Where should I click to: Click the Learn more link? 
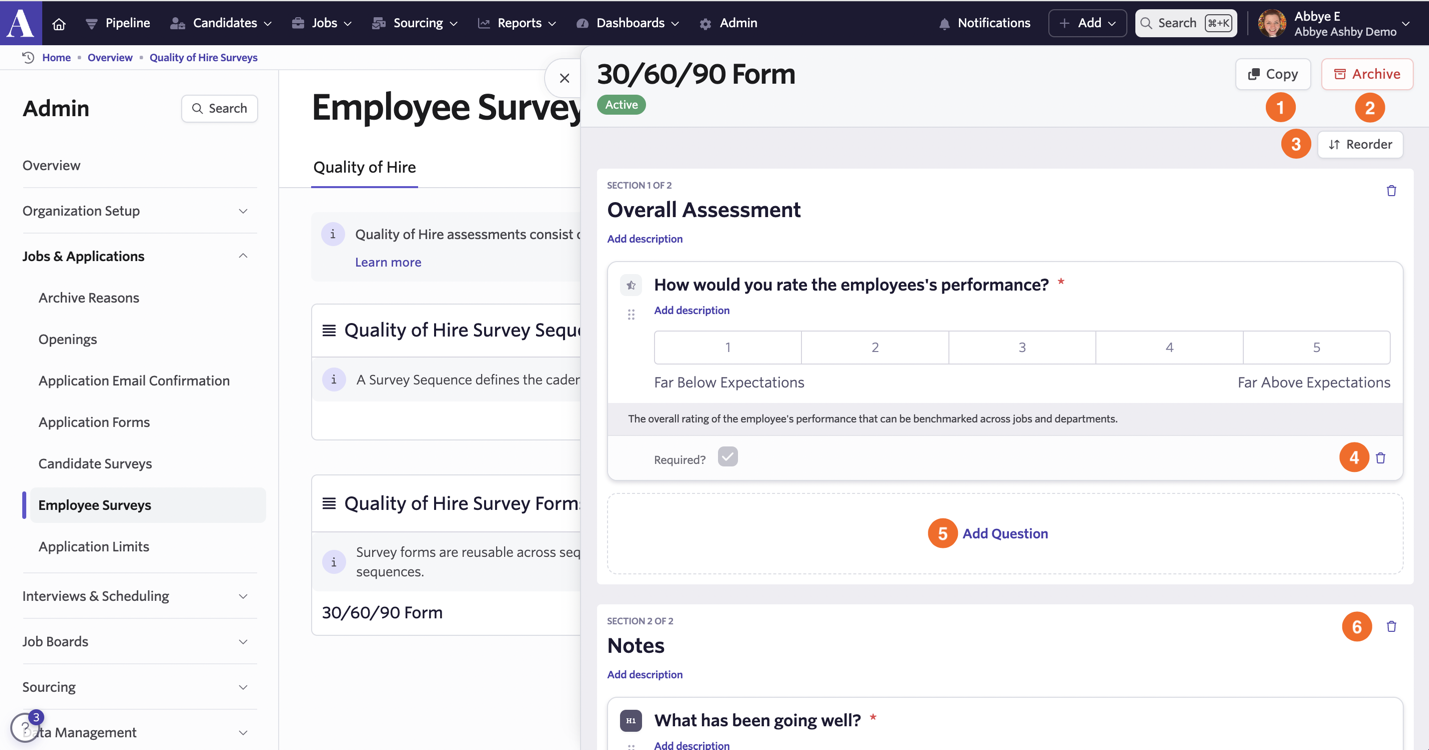[x=388, y=262]
